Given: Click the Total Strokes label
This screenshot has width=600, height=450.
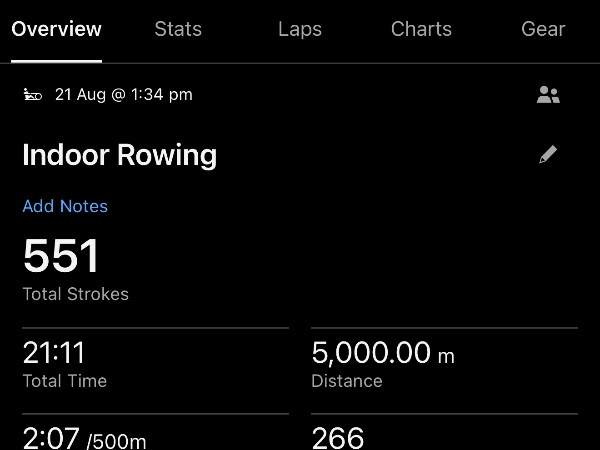Looking at the screenshot, I should point(76,294).
